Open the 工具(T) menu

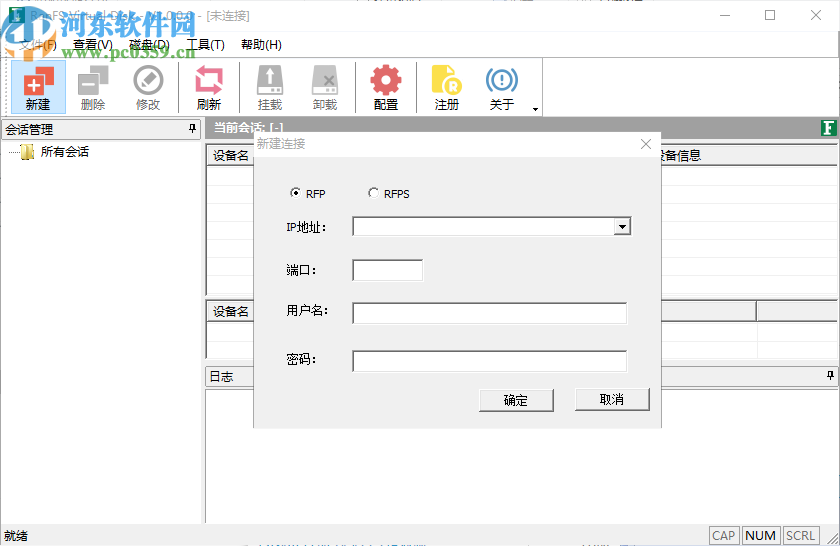[205, 45]
